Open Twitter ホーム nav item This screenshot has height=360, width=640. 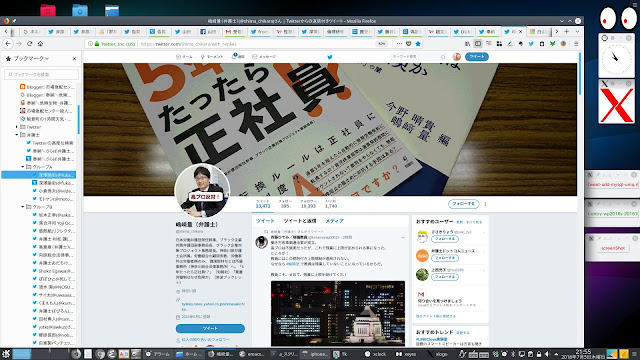(x=184, y=57)
